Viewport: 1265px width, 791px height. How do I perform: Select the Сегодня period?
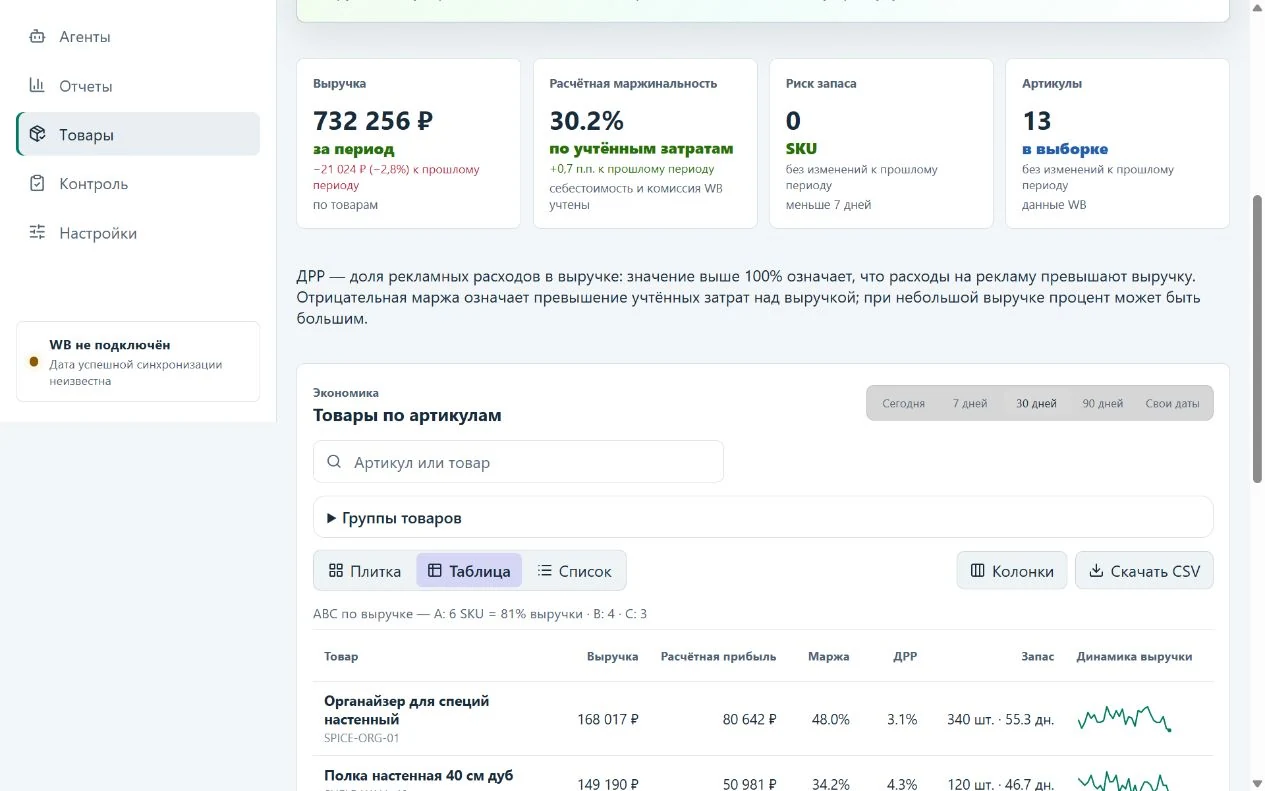click(x=903, y=404)
